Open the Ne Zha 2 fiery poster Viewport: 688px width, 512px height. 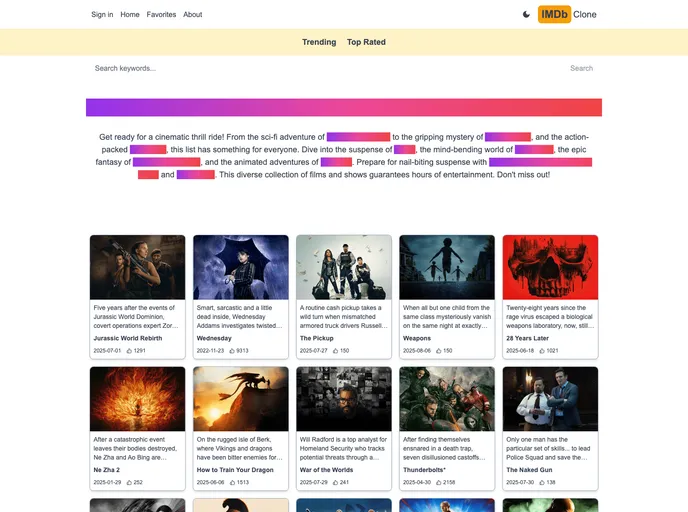click(x=138, y=399)
